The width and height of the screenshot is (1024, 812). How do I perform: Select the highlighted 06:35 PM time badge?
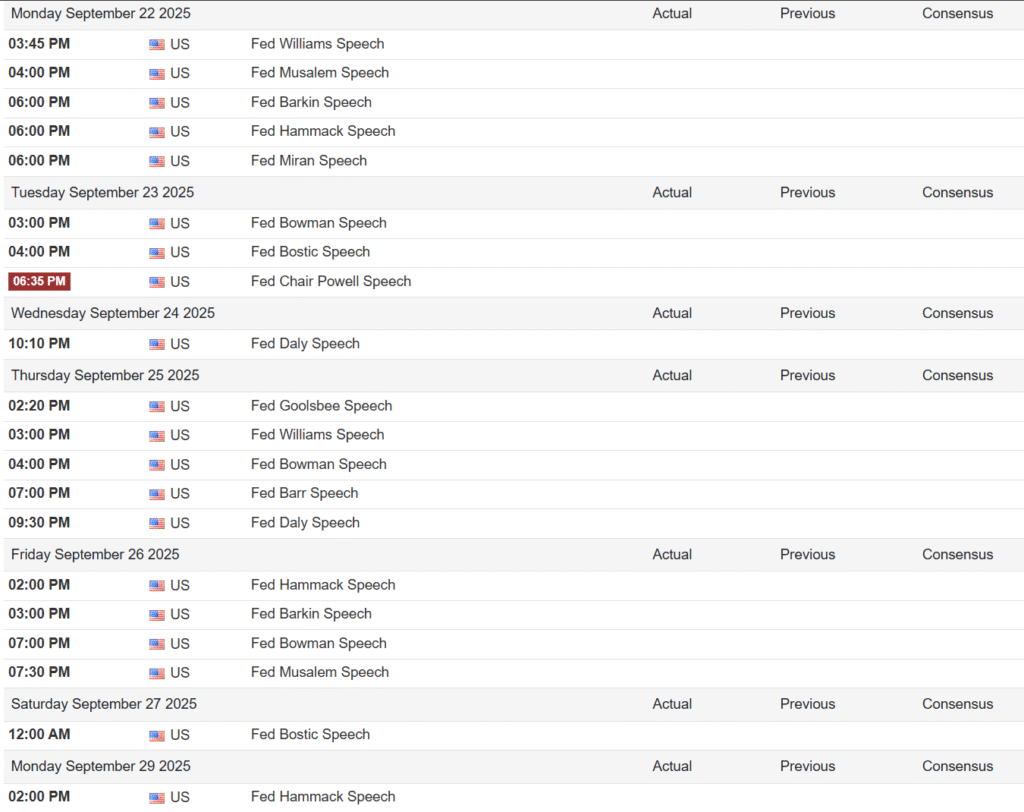coord(39,281)
